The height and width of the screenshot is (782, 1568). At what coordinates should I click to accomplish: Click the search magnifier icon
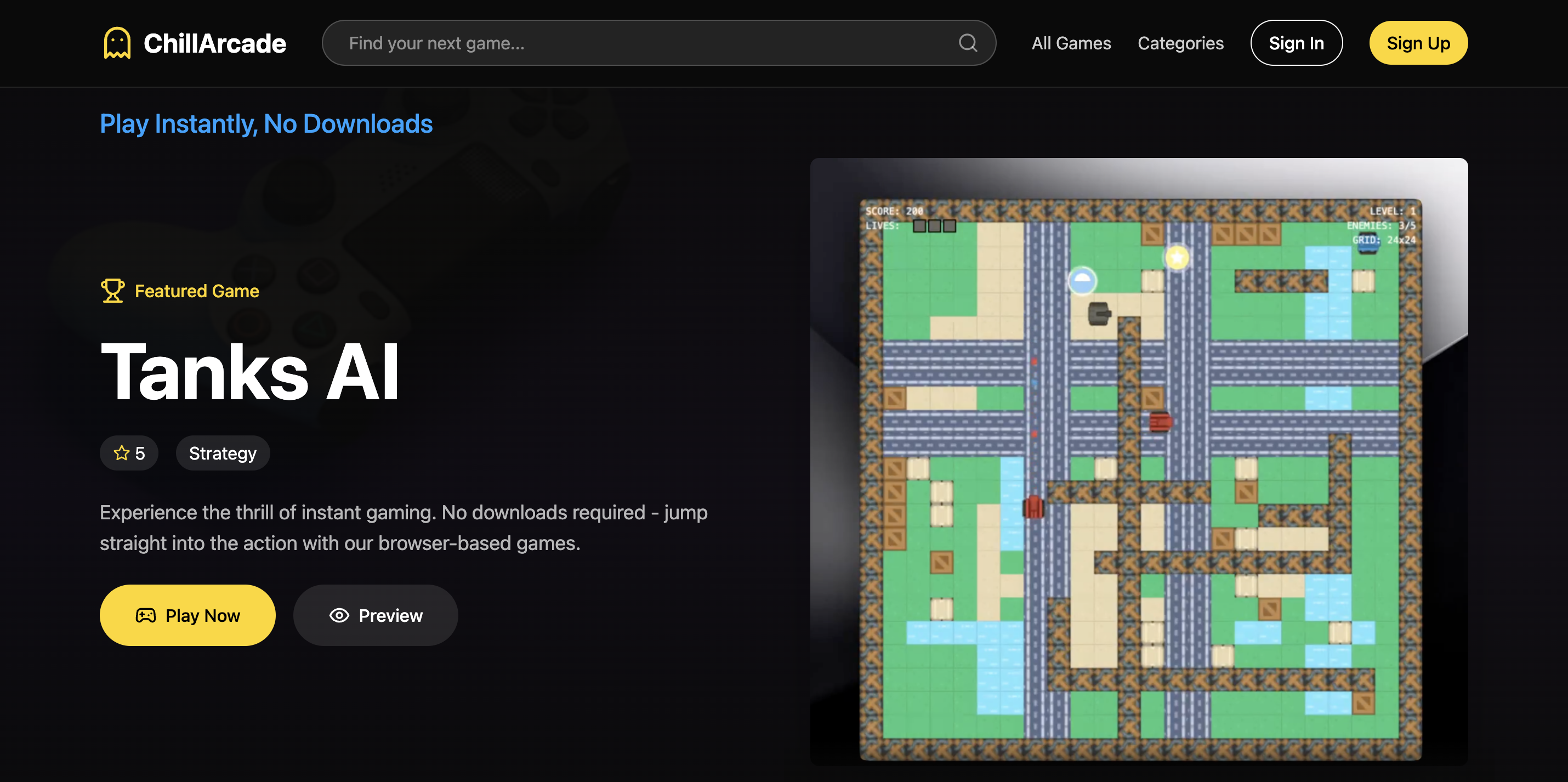pyautogui.click(x=967, y=43)
